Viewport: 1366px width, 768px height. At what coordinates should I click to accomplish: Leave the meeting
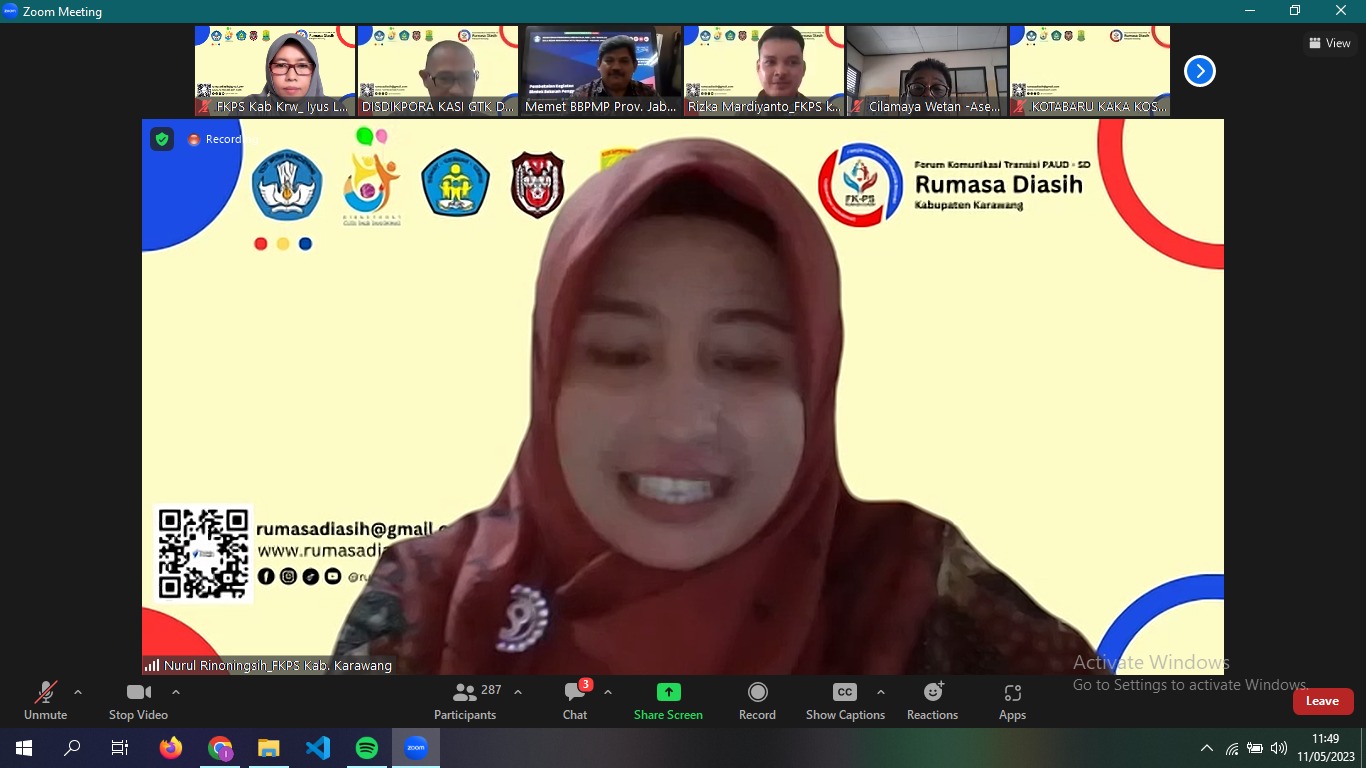point(1322,701)
